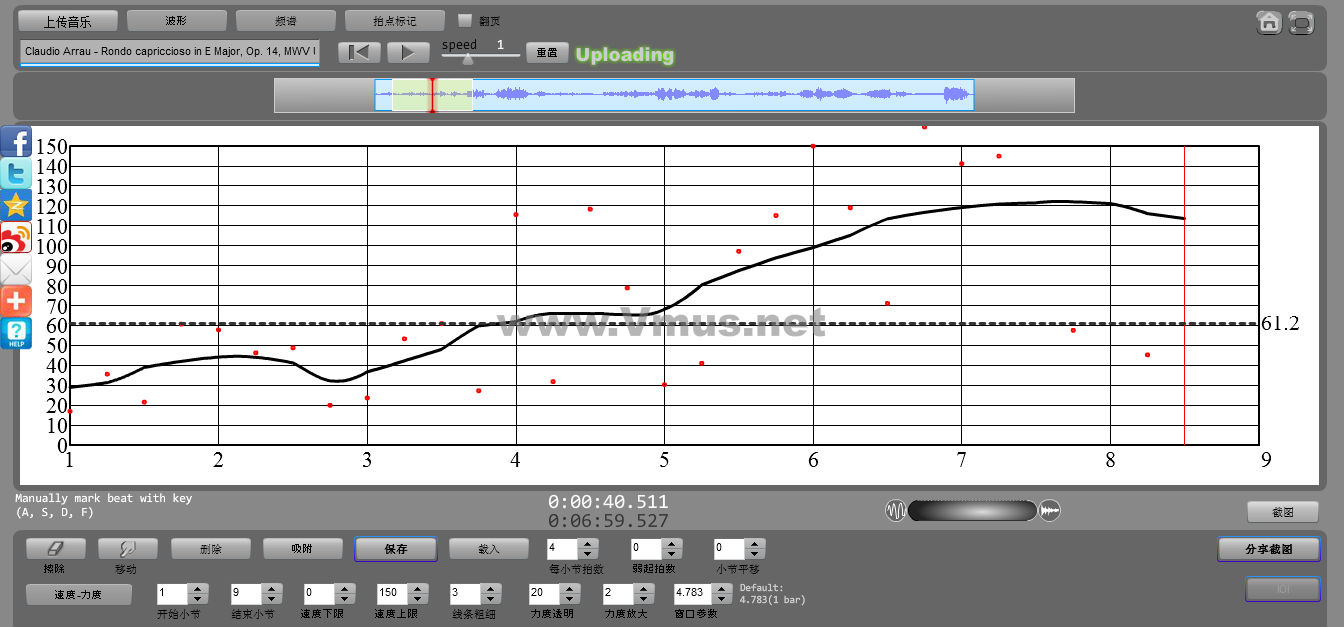Click the Weibo share icon
Image resolution: width=1344 pixels, height=627 pixels.
tap(16, 238)
